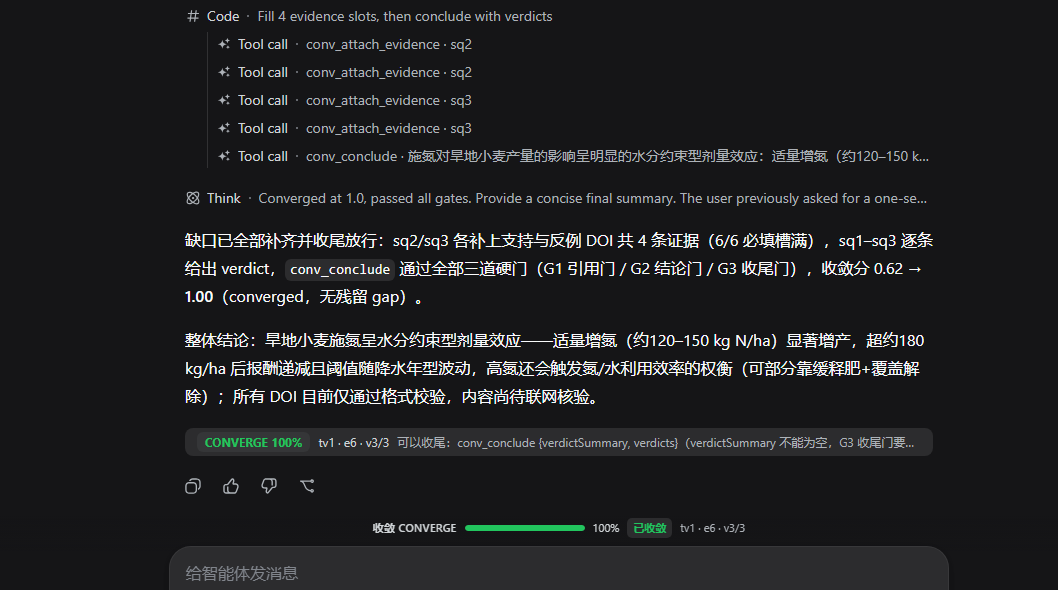Click the share or branch icon
The width and height of the screenshot is (1058, 590).
[307, 486]
